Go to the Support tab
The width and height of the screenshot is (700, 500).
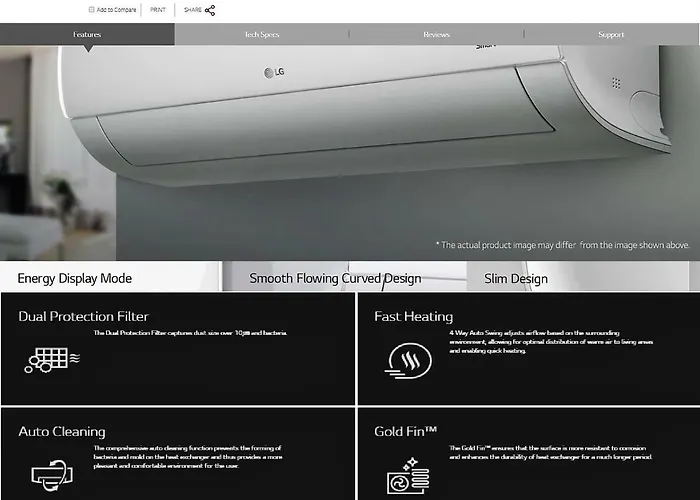coord(611,35)
